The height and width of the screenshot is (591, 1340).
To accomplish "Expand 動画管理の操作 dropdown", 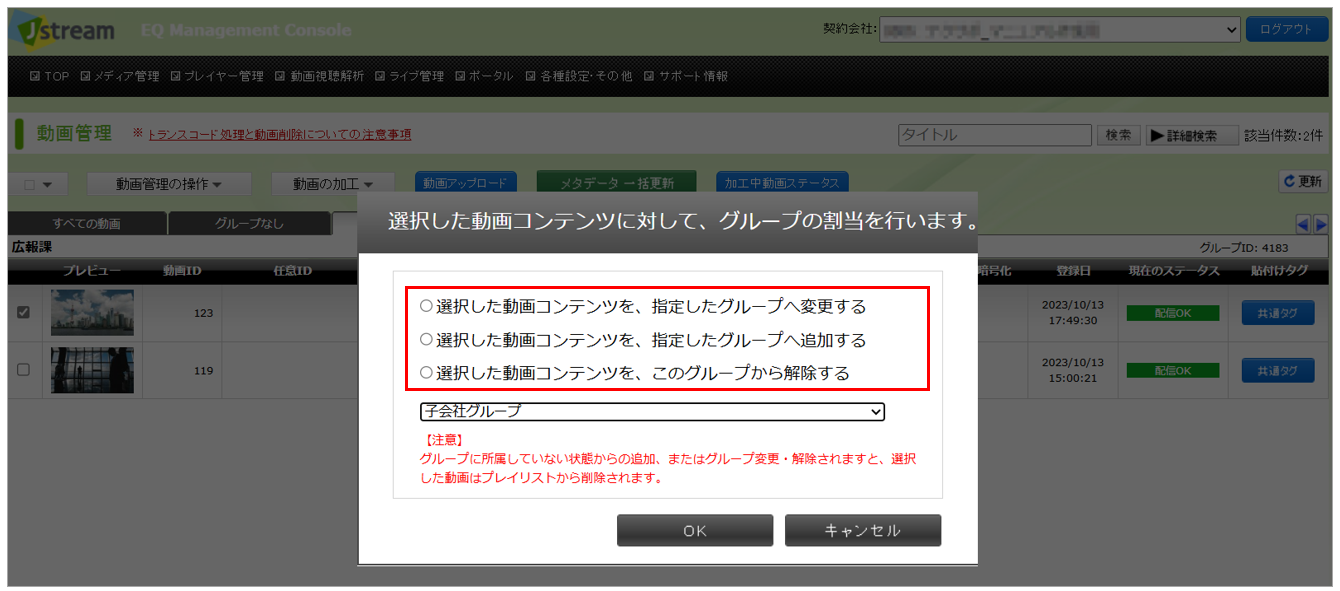I will [x=168, y=184].
